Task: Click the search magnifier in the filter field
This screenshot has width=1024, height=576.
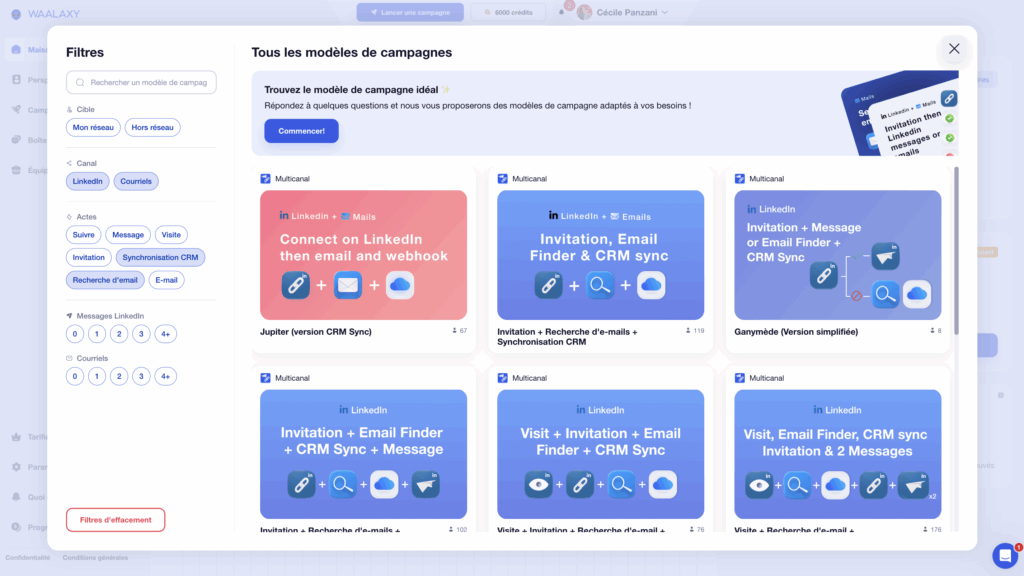Action: [x=79, y=82]
